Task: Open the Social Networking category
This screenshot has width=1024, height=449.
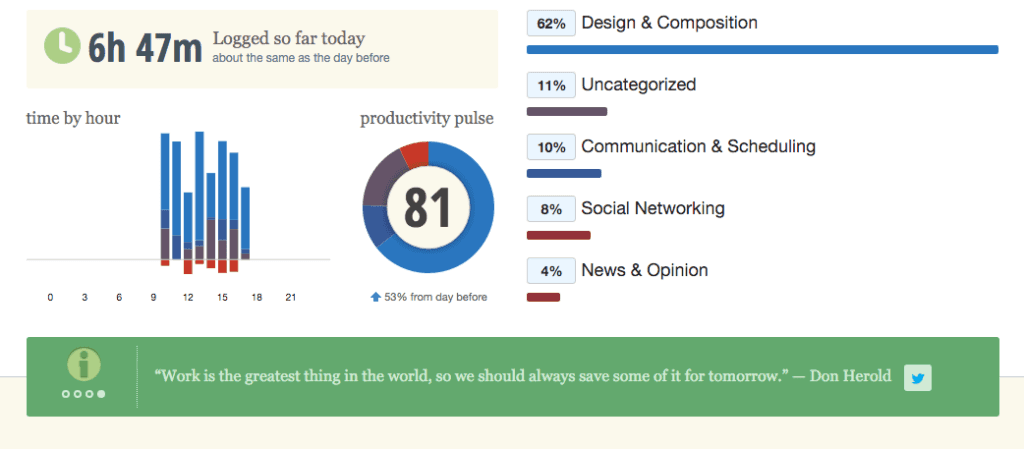Action: 653,208
